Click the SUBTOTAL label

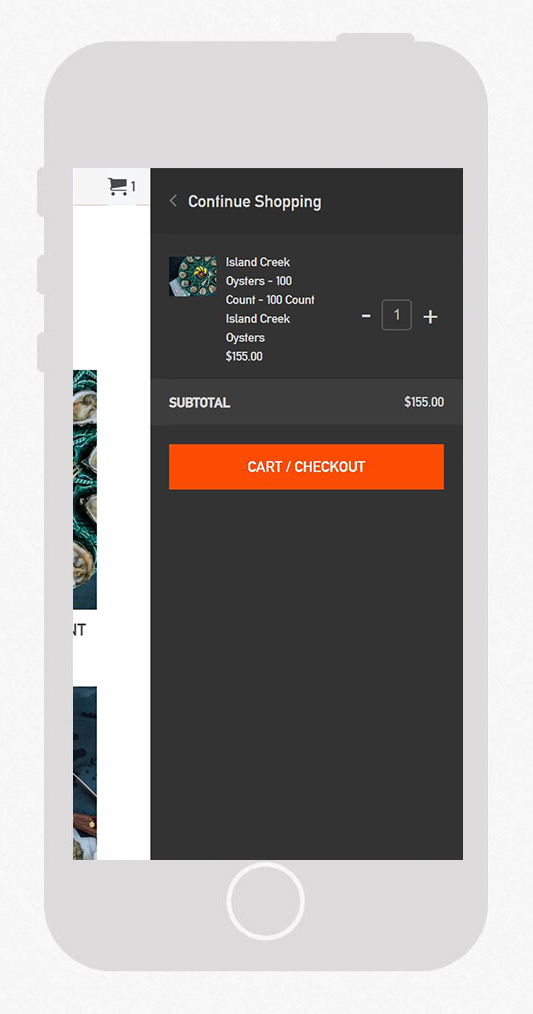point(199,402)
